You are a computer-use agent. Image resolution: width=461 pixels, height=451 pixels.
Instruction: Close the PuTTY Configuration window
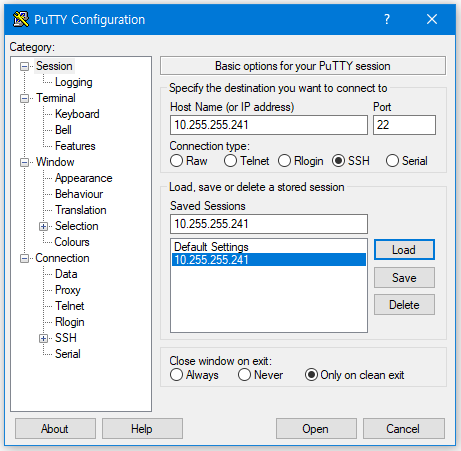tap(432, 19)
